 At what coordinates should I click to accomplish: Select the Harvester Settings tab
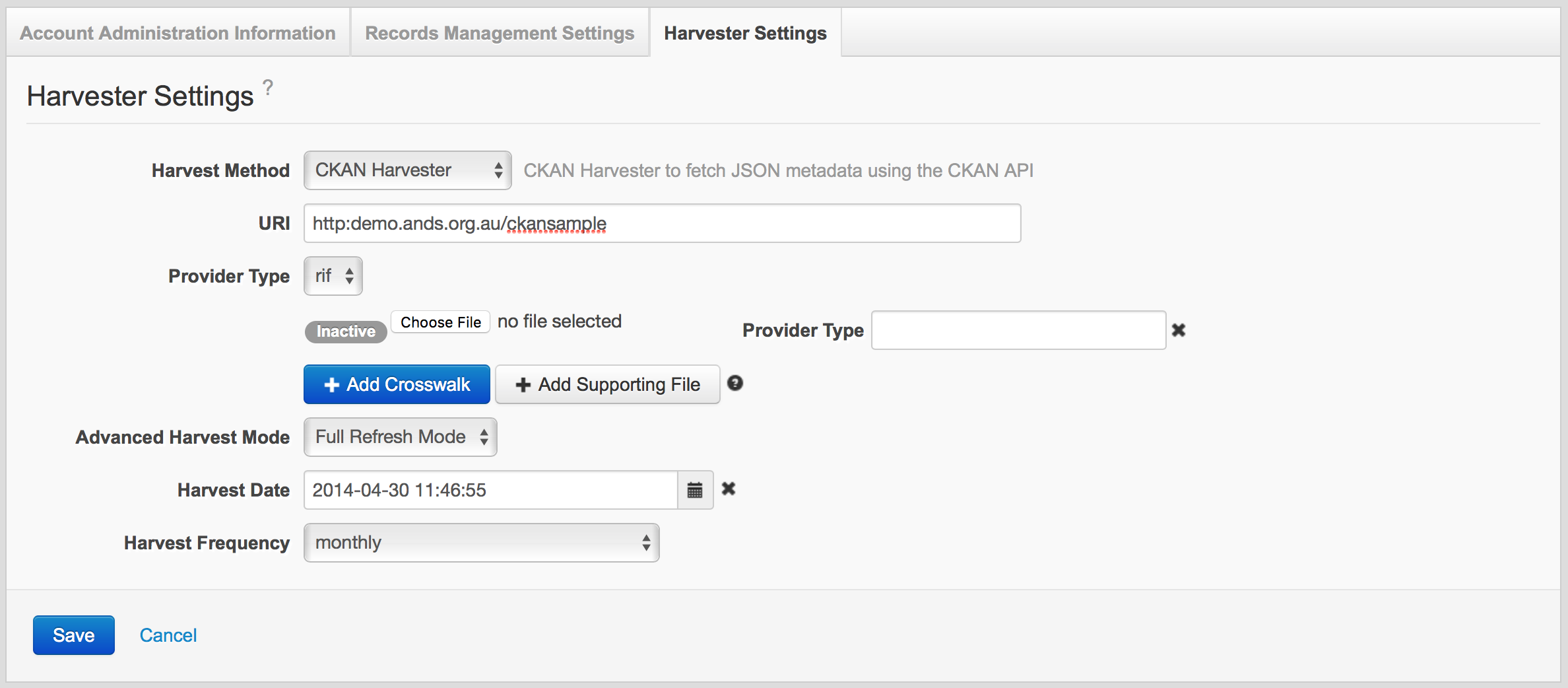point(745,33)
